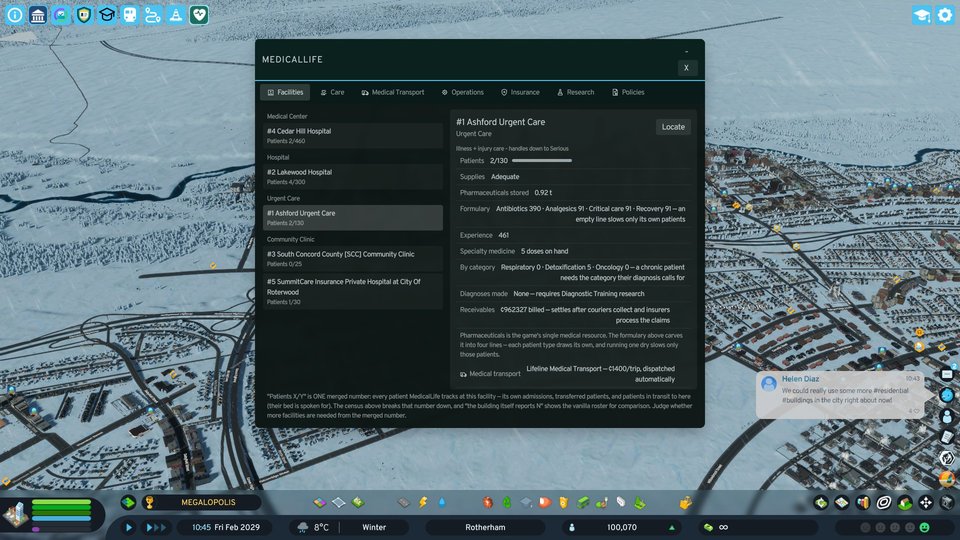Minimize the MedicalLife panel with dash
Screen dimensions: 960x540
(x=686, y=52)
